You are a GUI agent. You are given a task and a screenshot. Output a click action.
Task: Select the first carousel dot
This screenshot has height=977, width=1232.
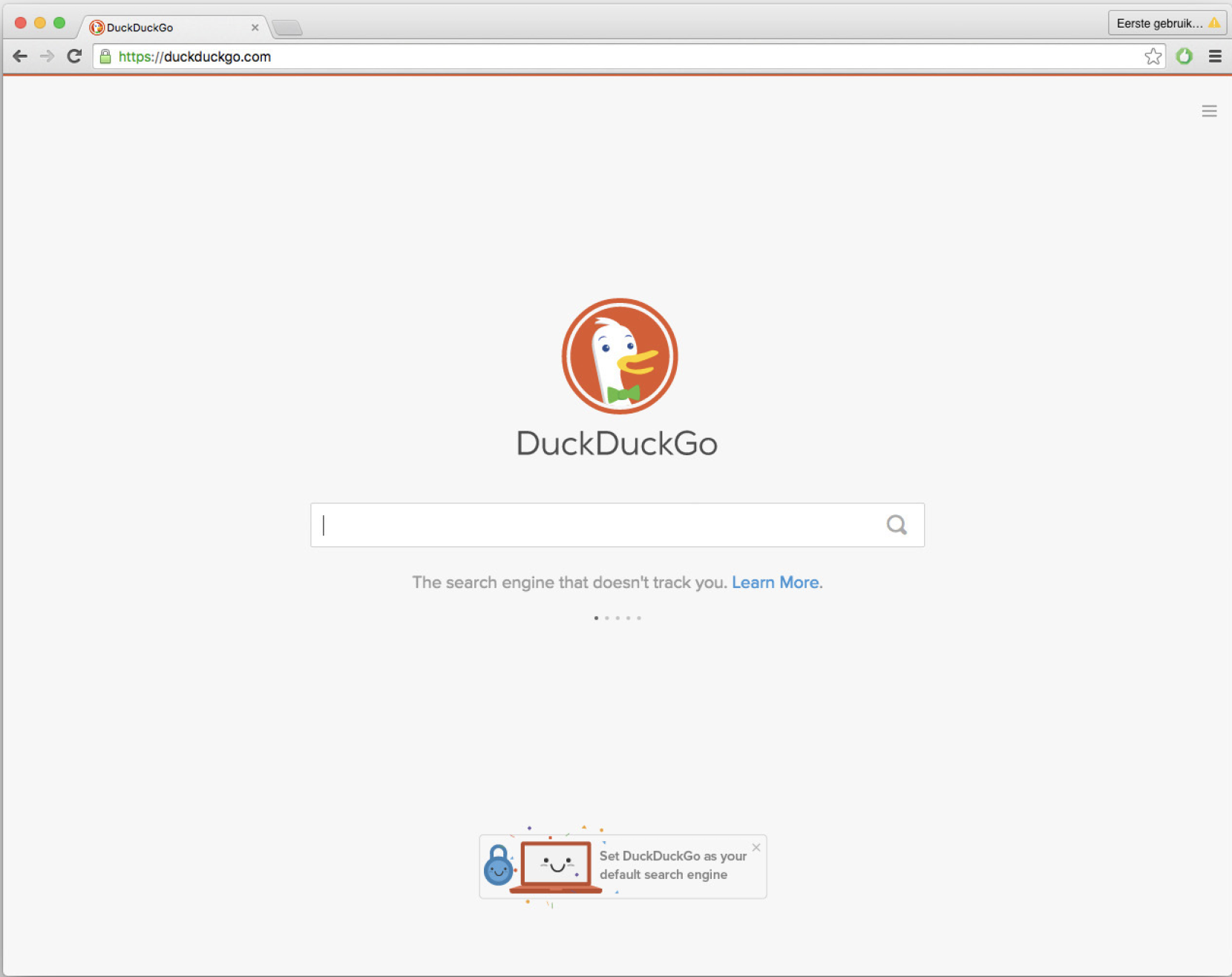coord(596,618)
